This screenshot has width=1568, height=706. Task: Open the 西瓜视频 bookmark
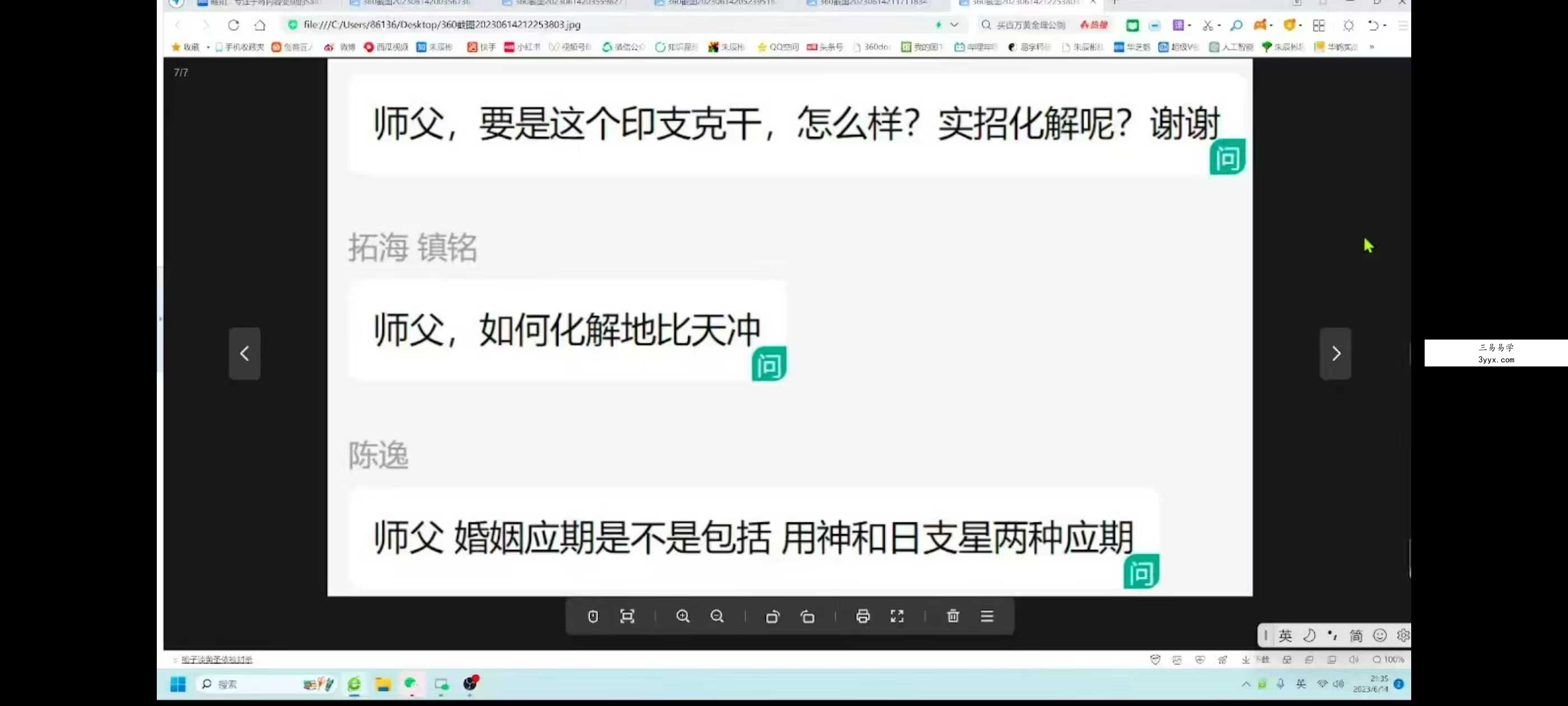(x=386, y=47)
